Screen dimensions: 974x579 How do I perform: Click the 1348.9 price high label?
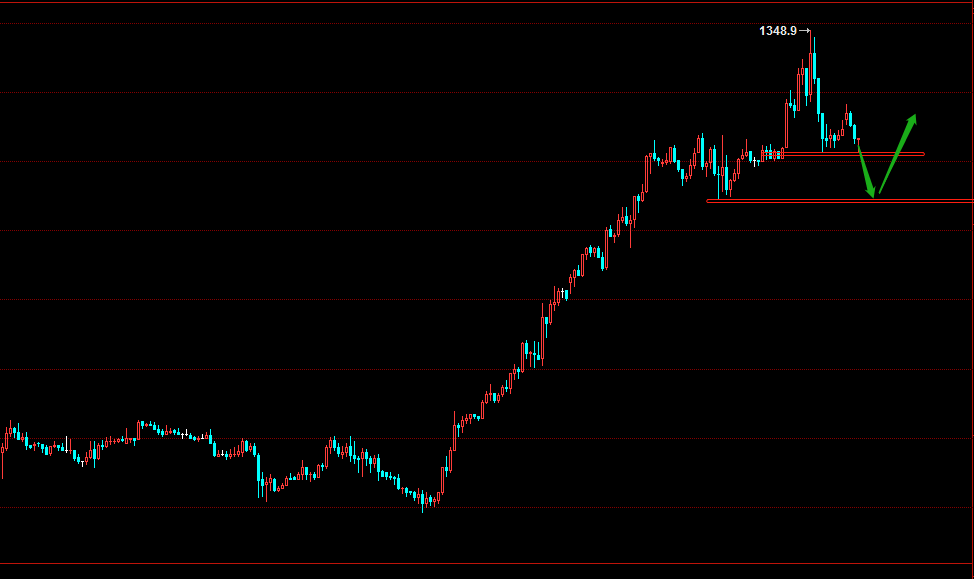[778, 31]
